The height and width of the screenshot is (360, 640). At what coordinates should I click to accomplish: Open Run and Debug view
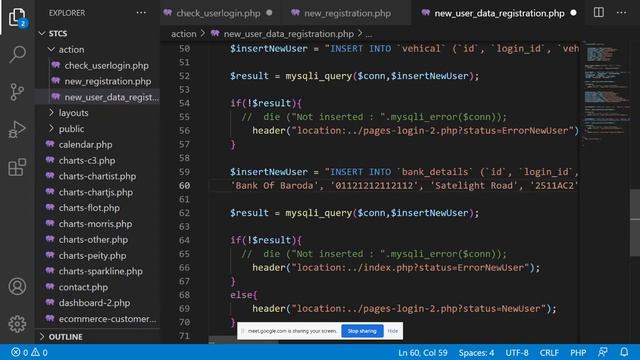click(17, 129)
